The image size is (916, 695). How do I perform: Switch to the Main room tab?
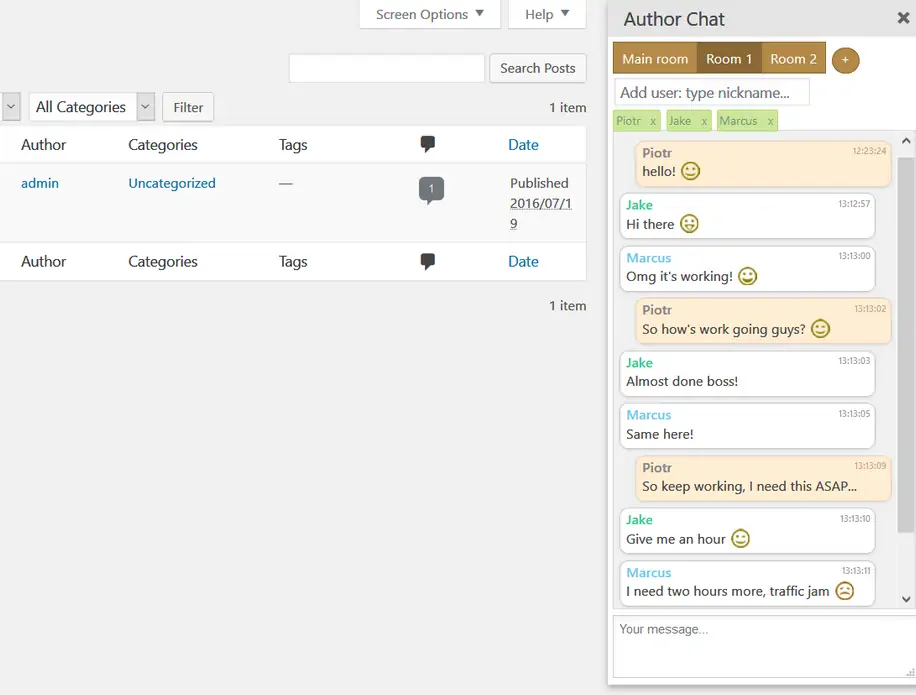click(655, 59)
